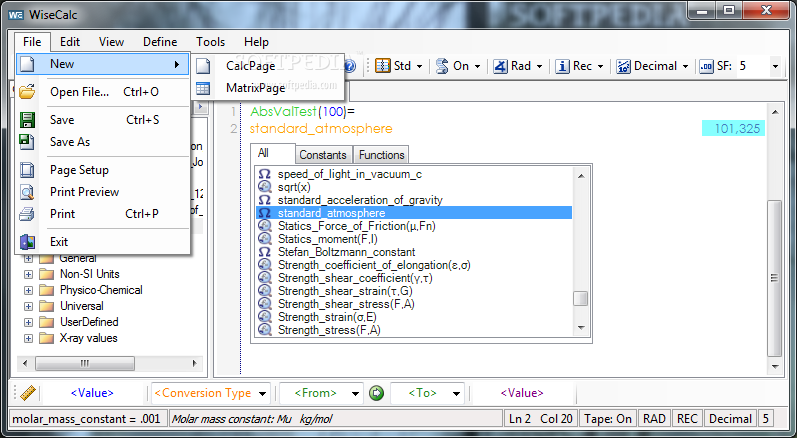Expand the Universal folder
Image resolution: width=797 pixels, height=438 pixels.
click(x=28, y=306)
